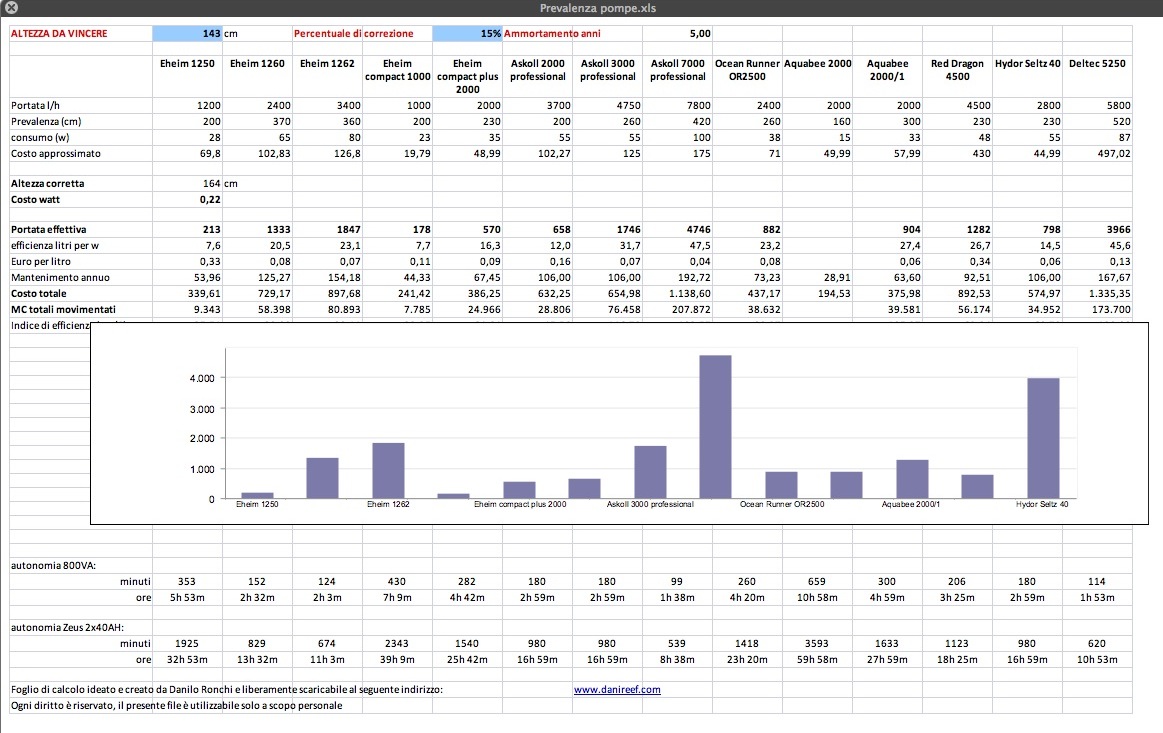Select the 10h 58m ore cell
This screenshot has width=1163, height=733.
817,597
